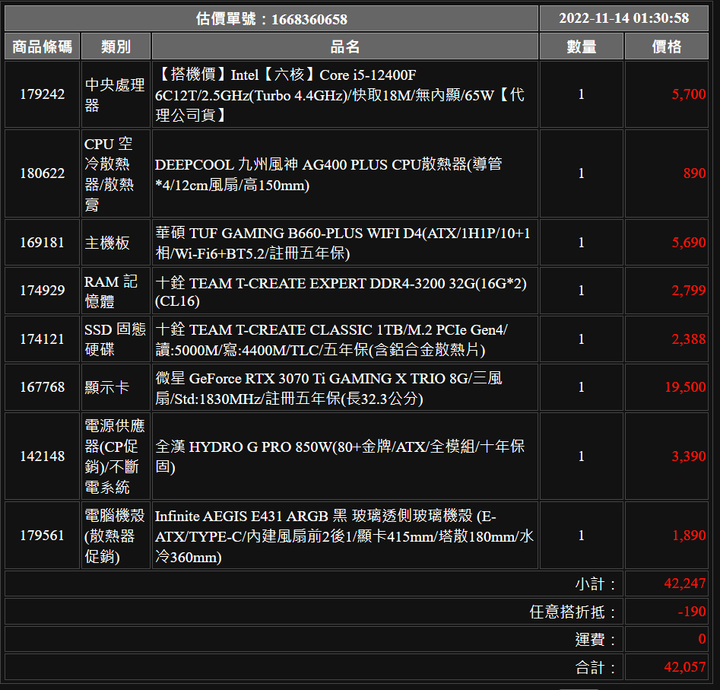720x690 pixels.
Task: Click the price 5,700
Action: click(688, 94)
